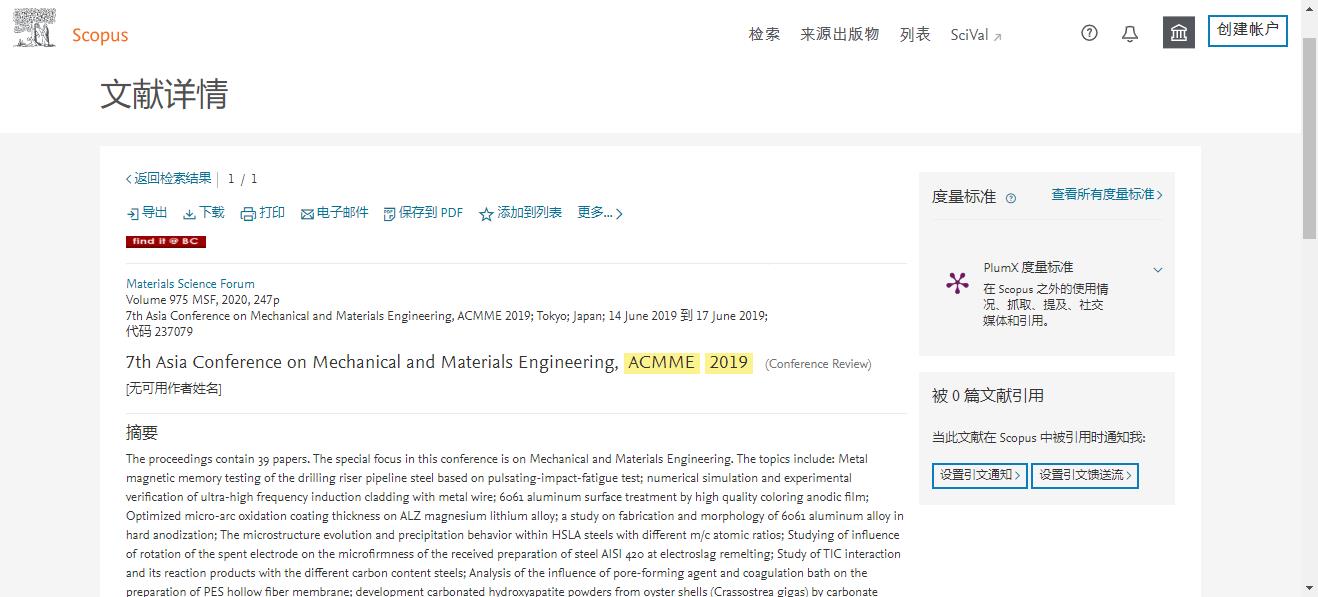This screenshot has width=1318, height=597.
Task: Open the help question mark icon
Action: [1090, 33]
